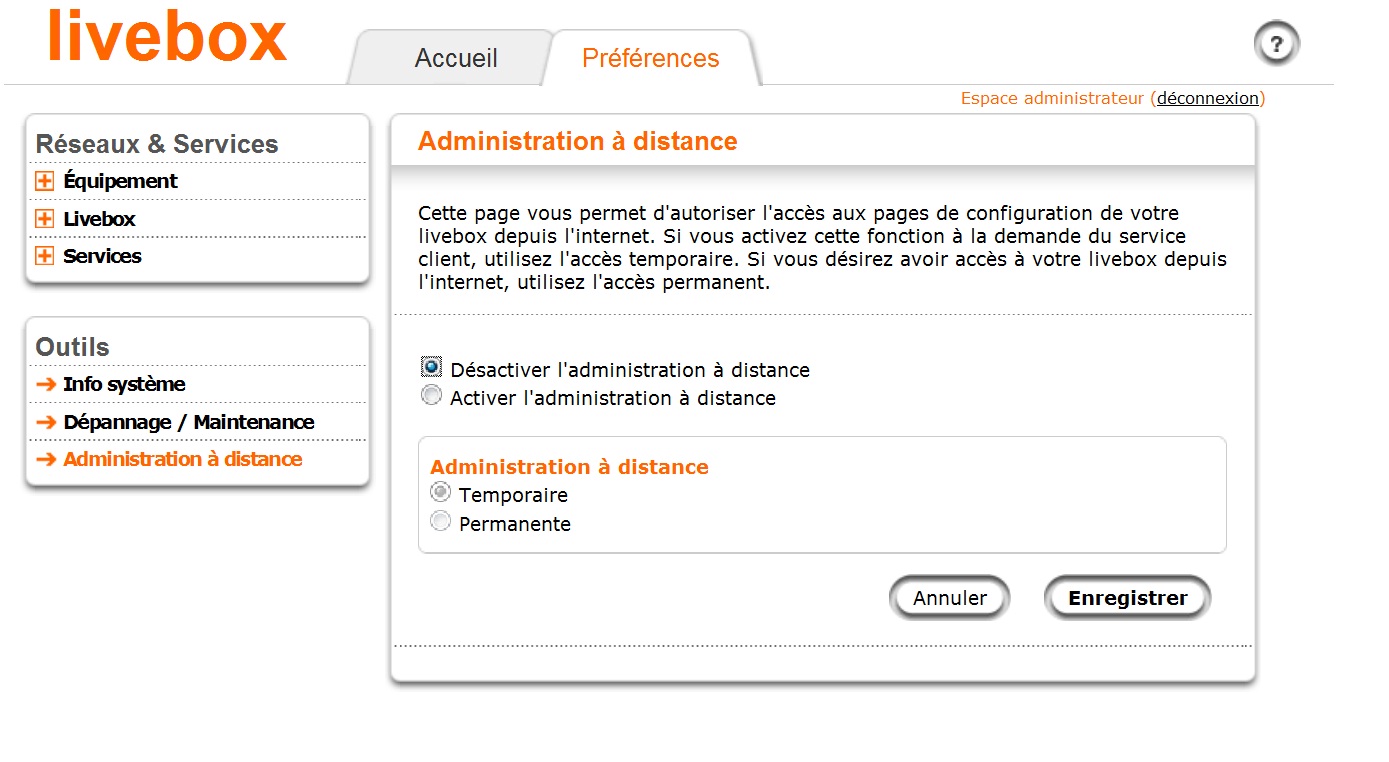Viewport: 1389px width, 762px height.
Task: Choose the Temporaire radio option
Action: [x=440, y=493]
